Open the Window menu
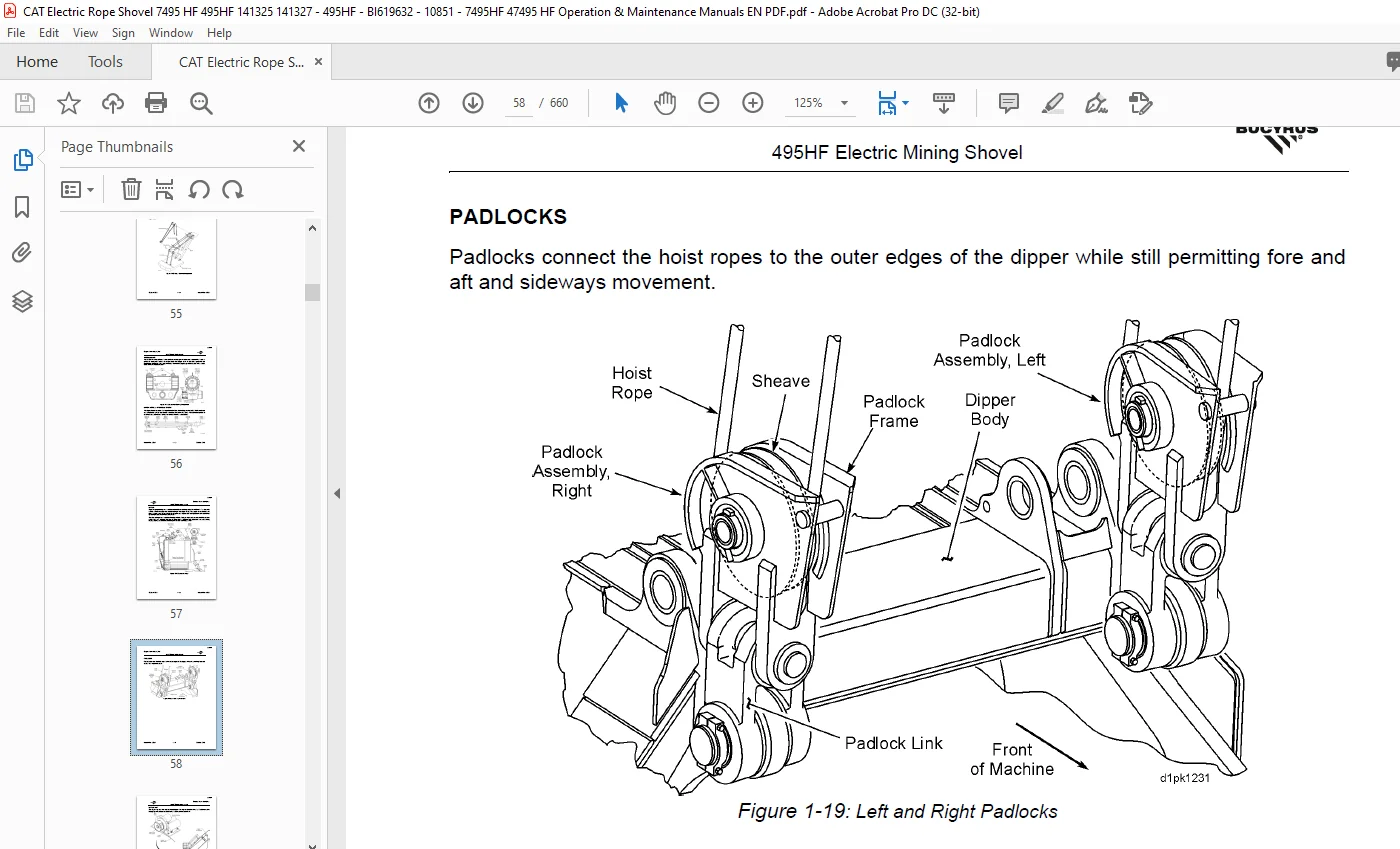Viewport: 1400px width, 849px height. [x=171, y=33]
